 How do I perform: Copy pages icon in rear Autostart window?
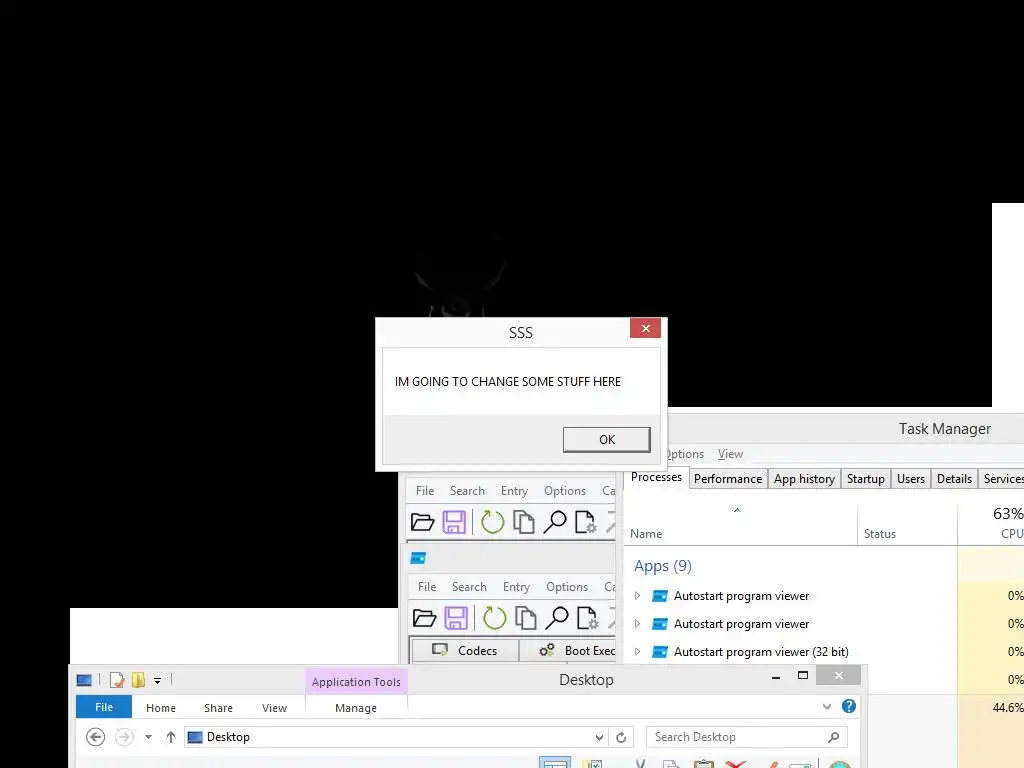(524, 522)
